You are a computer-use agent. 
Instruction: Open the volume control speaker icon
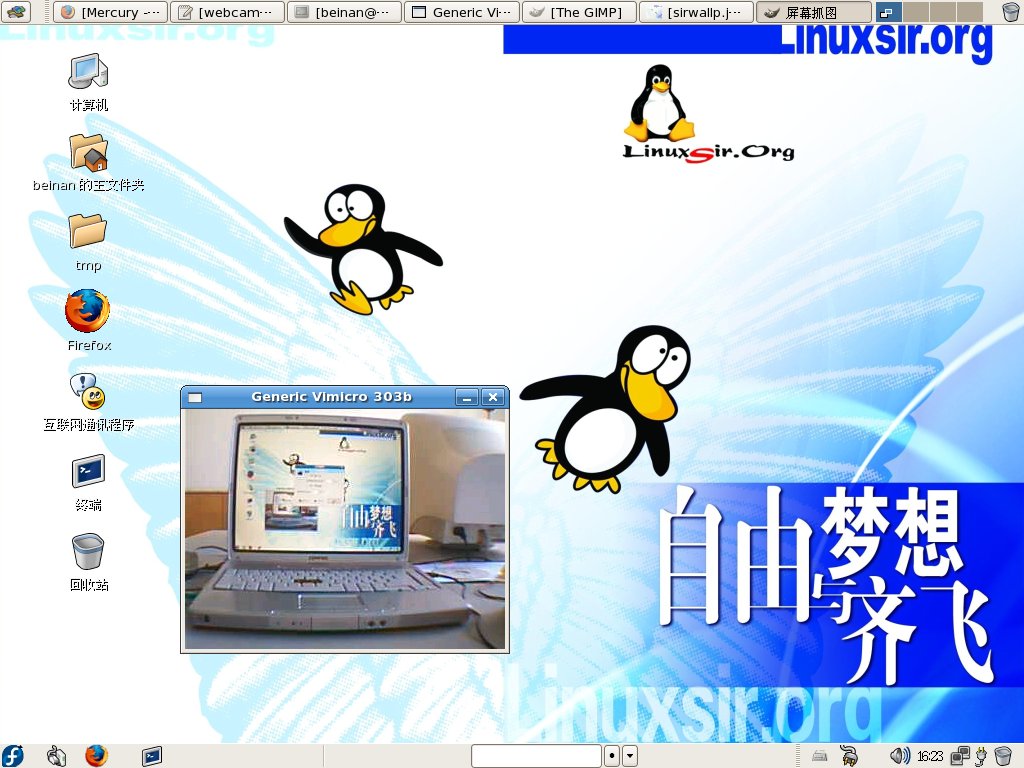pos(900,756)
